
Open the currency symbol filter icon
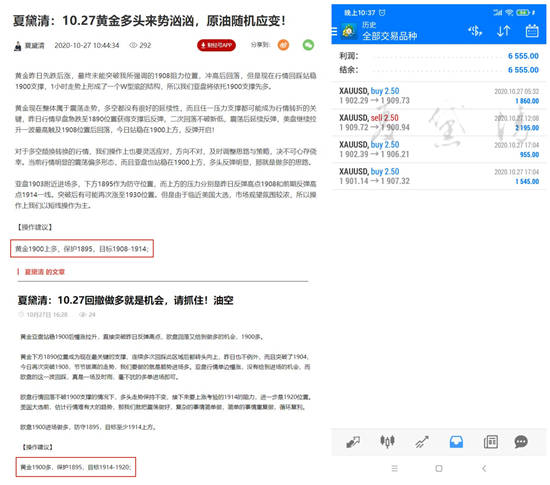coord(475,31)
